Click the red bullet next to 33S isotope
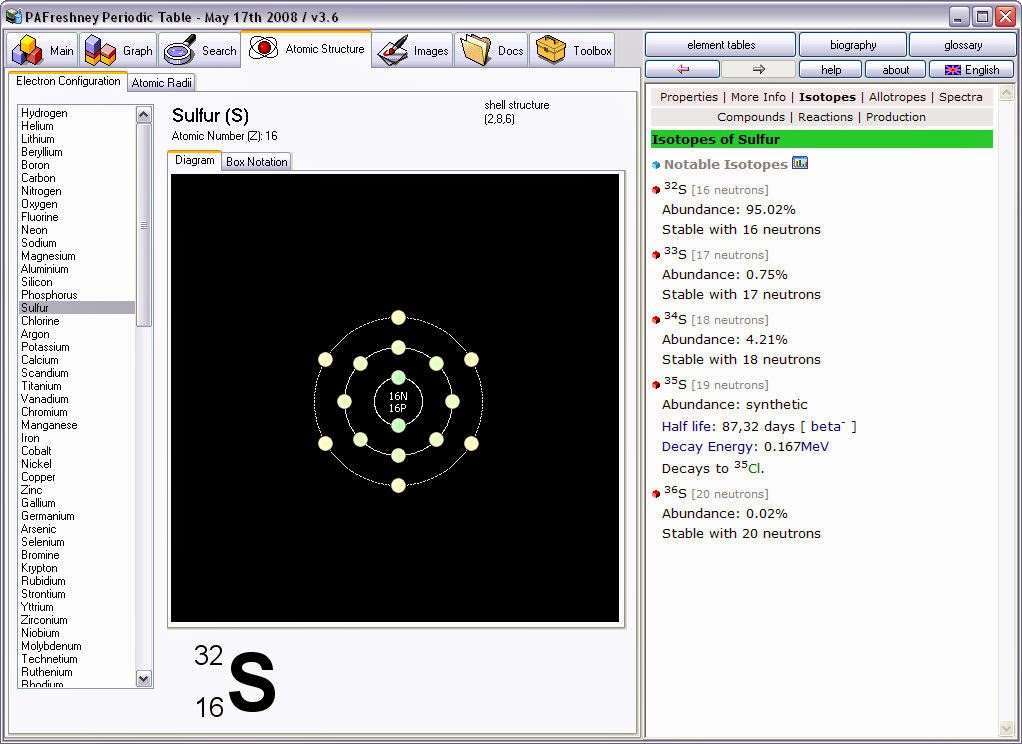1022x744 pixels. tap(656, 255)
